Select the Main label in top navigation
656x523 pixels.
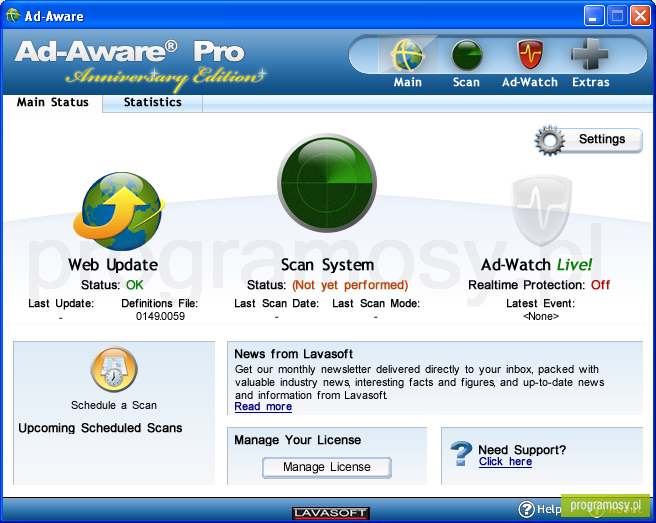407,82
